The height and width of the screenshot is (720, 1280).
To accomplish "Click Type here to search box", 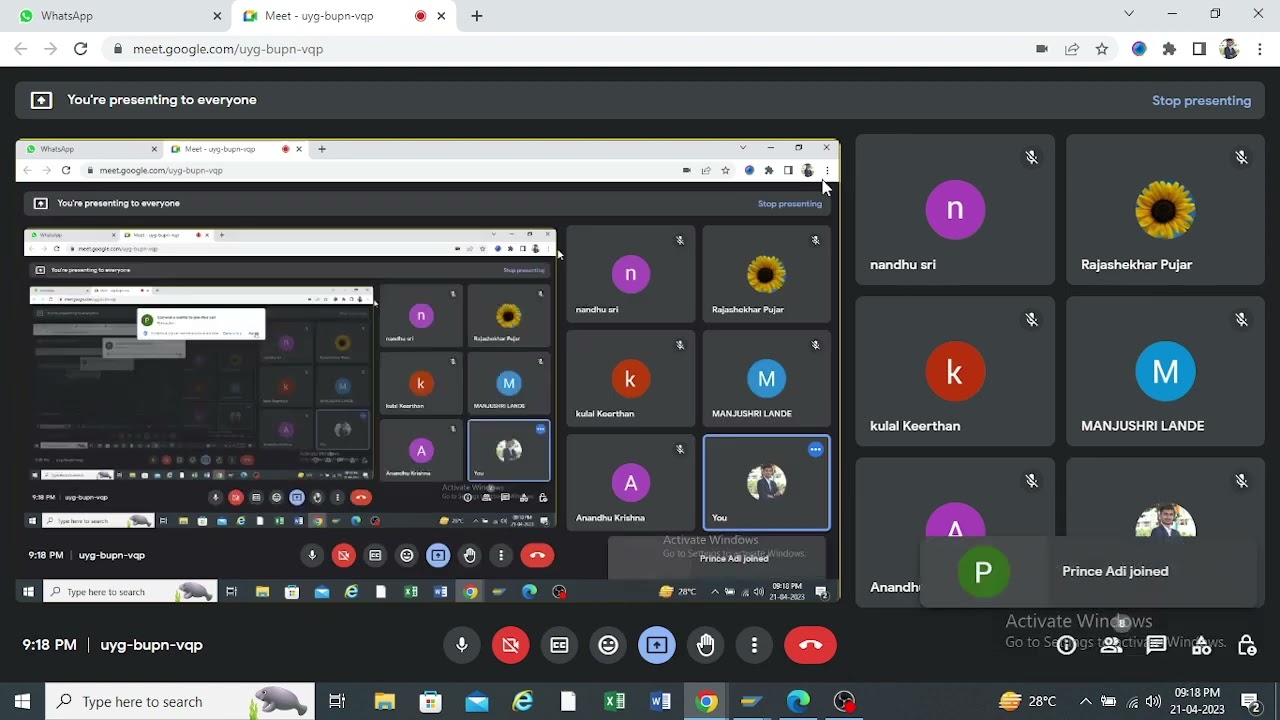I will click(180, 701).
